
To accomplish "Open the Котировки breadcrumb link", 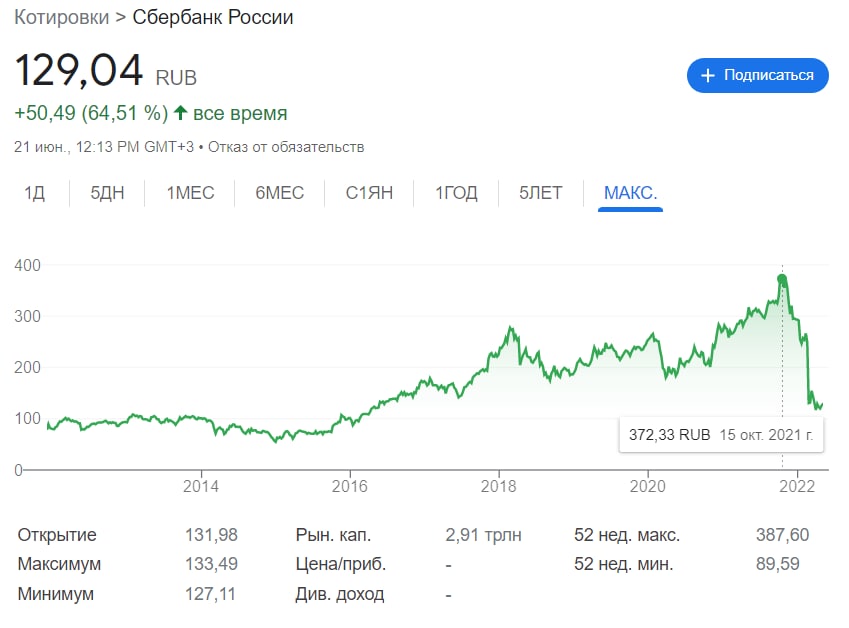I will [x=62, y=17].
